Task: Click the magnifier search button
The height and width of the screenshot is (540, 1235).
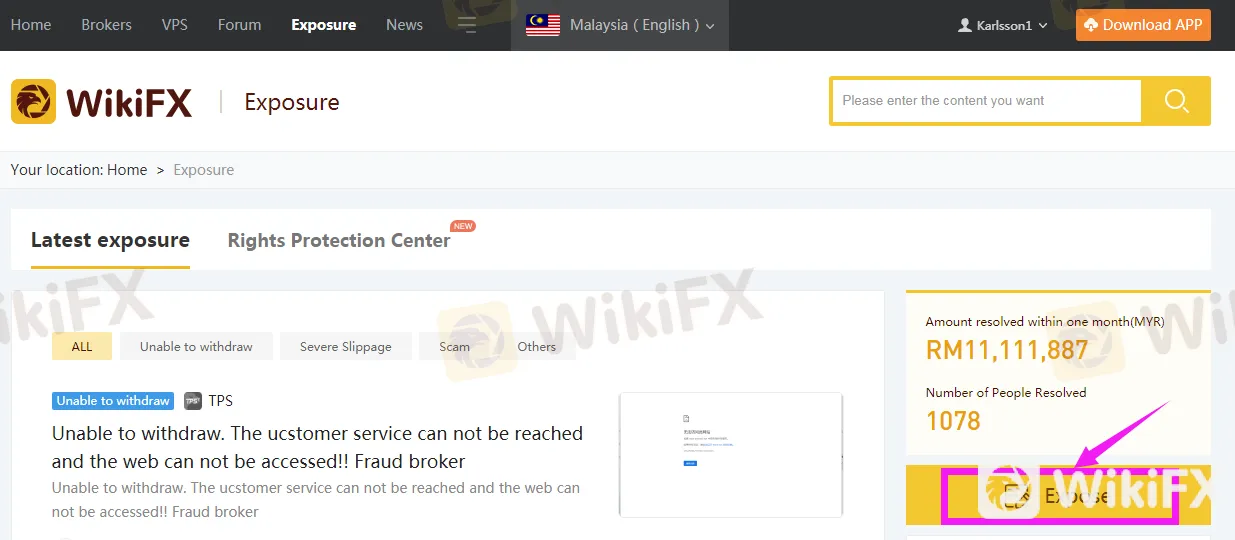Action: [1177, 101]
